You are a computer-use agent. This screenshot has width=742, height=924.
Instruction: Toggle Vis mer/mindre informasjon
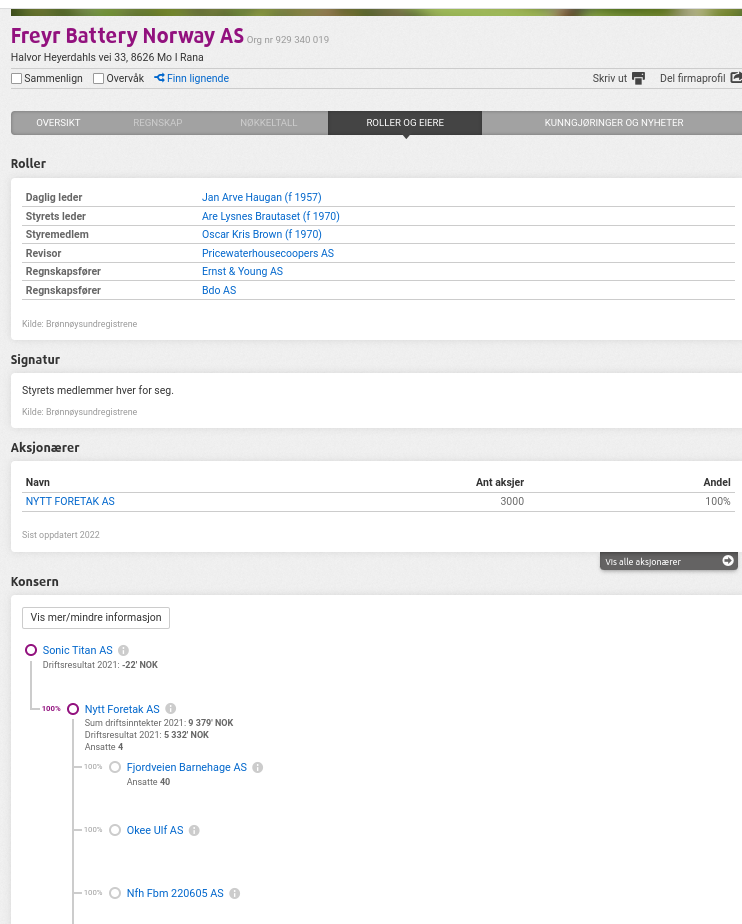coord(96,618)
